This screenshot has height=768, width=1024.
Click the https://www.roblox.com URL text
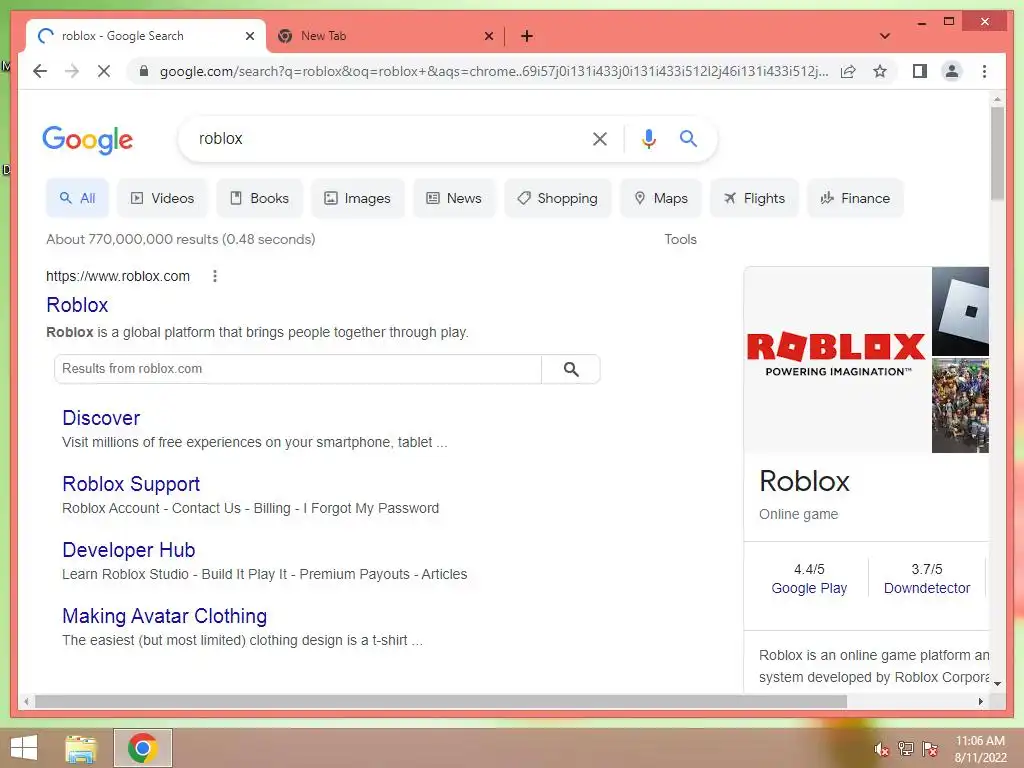click(118, 276)
